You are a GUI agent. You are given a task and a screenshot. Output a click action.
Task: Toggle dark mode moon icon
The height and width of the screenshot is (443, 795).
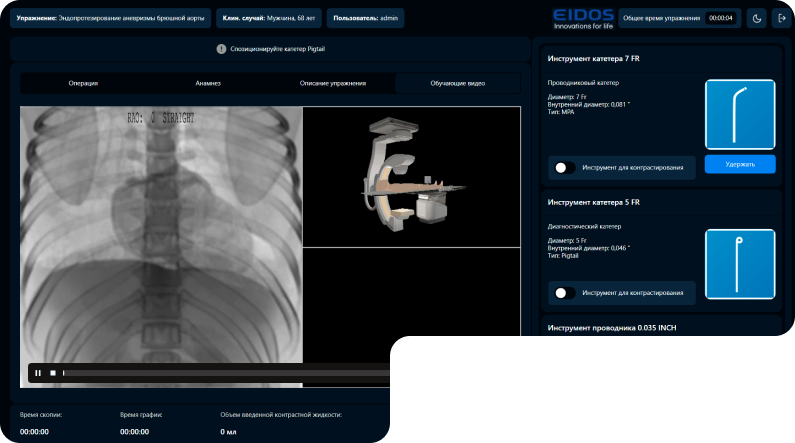pos(756,18)
